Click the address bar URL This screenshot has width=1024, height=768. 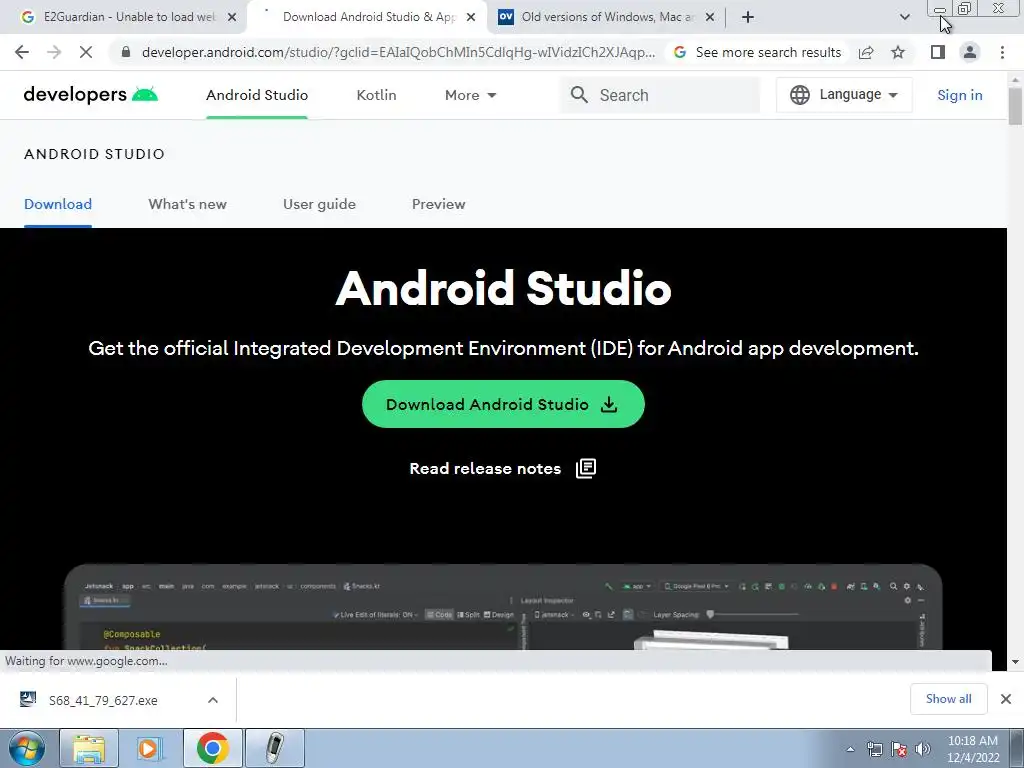tap(398, 52)
